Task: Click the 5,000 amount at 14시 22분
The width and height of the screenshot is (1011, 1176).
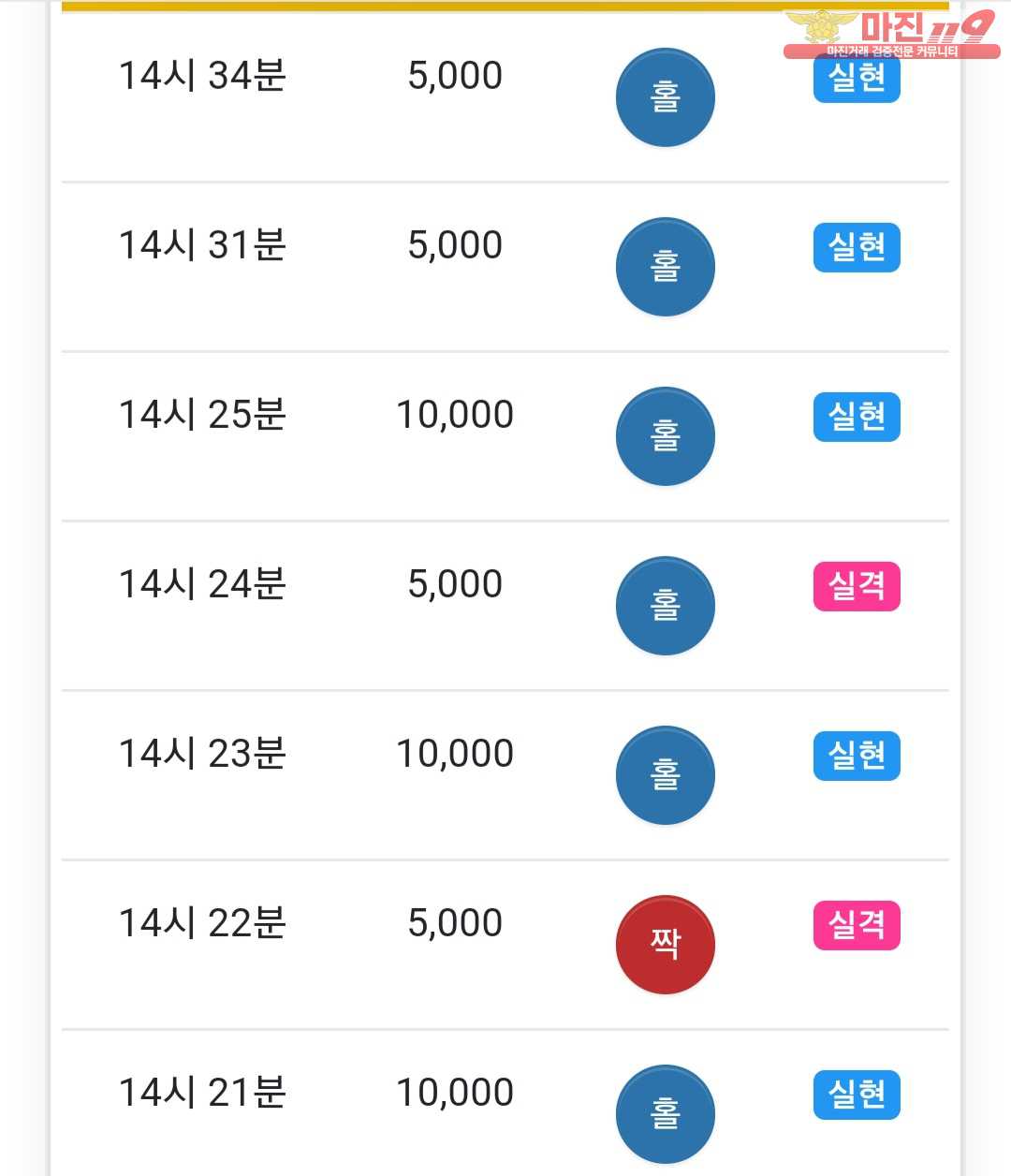Action: coord(455,923)
